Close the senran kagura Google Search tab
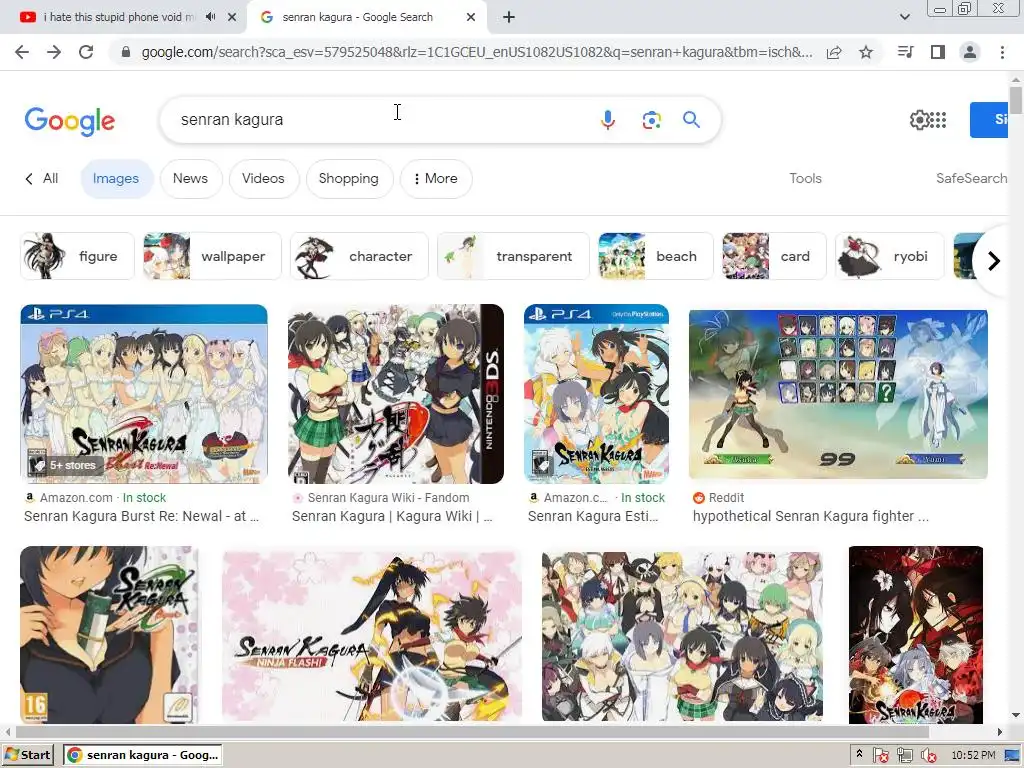Screen dimensions: 1024x768 click(471, 17)
